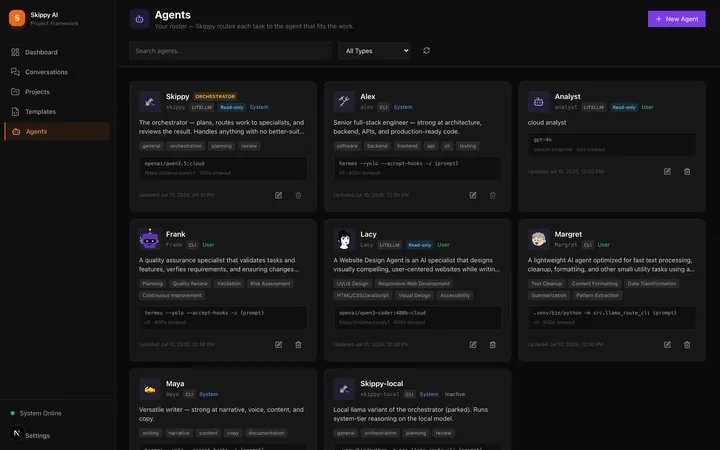Click the 'Text Cleanup' tag on Margret
This screenshot has width=720, height=450.
[546, 284]
